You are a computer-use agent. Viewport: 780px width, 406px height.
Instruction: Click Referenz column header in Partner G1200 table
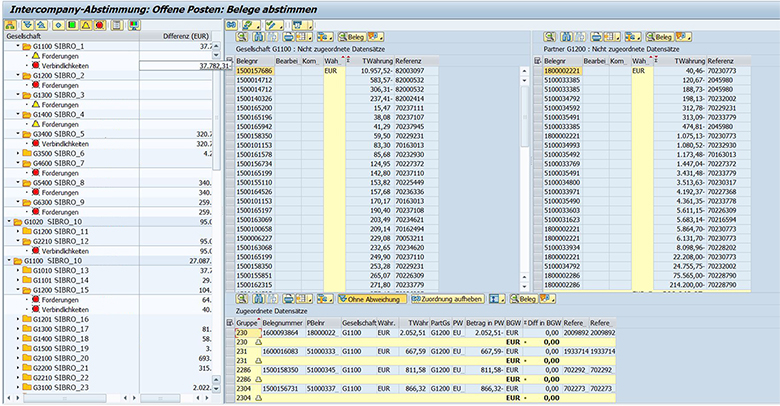point(728,61)
